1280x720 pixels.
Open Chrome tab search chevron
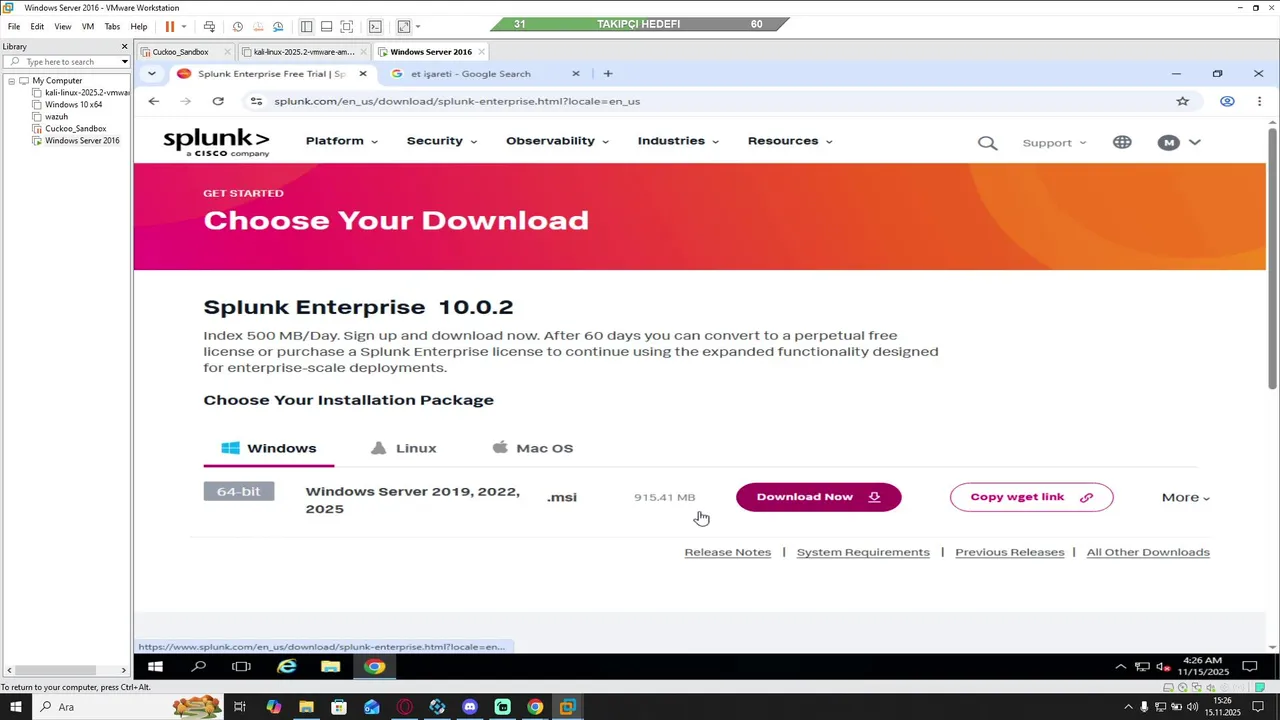pos(151,73)
